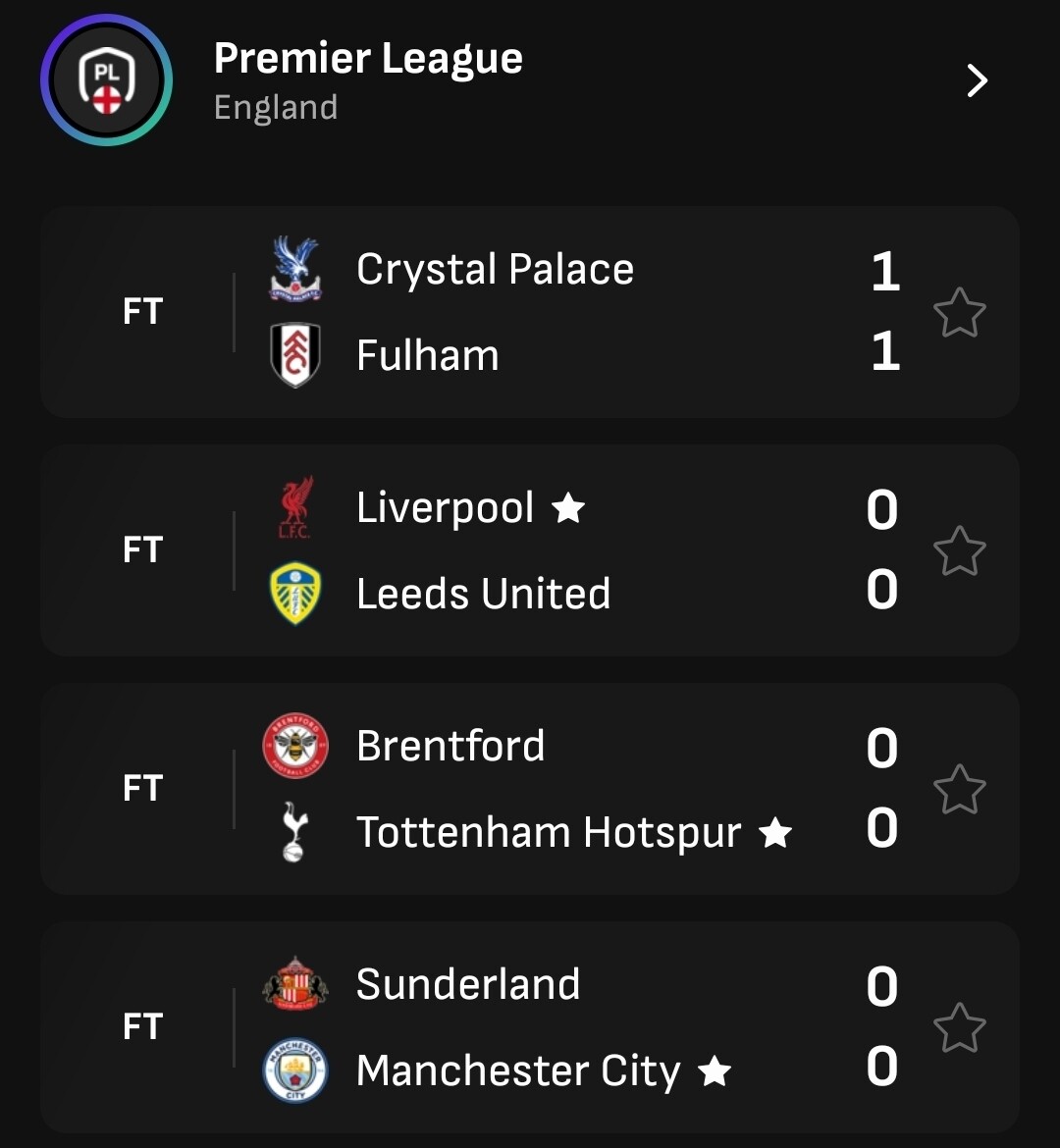Viewport: 1060px width, 1148px height.
Task: Open the Manchester City team name
Action: (x=517, y=1070)
